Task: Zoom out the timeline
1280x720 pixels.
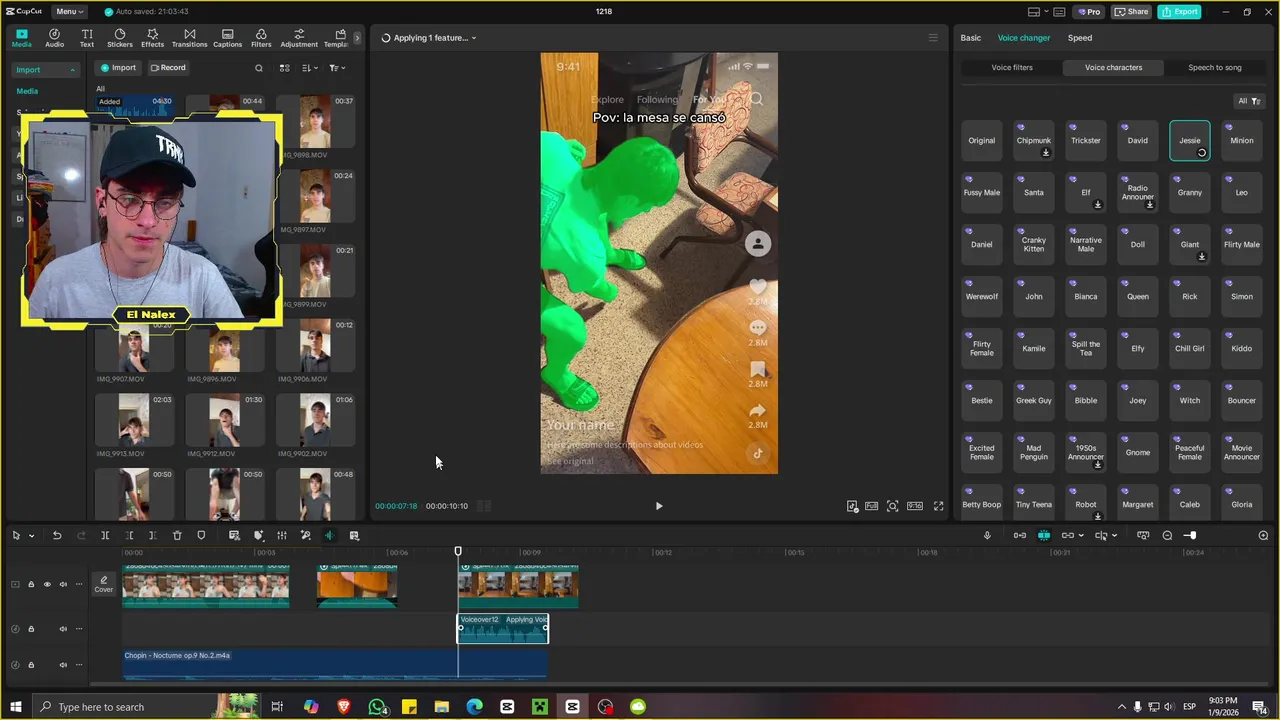Action: coord(1167,535)
